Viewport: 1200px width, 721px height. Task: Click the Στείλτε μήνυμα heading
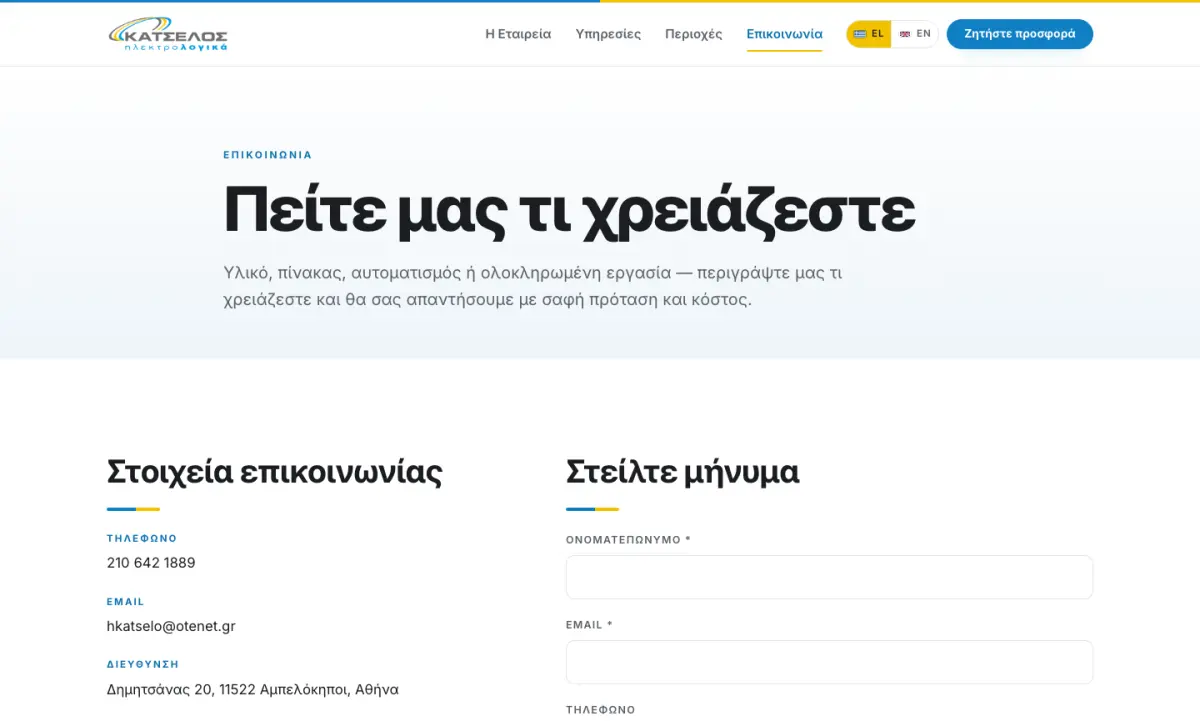(x=682, y=471)
